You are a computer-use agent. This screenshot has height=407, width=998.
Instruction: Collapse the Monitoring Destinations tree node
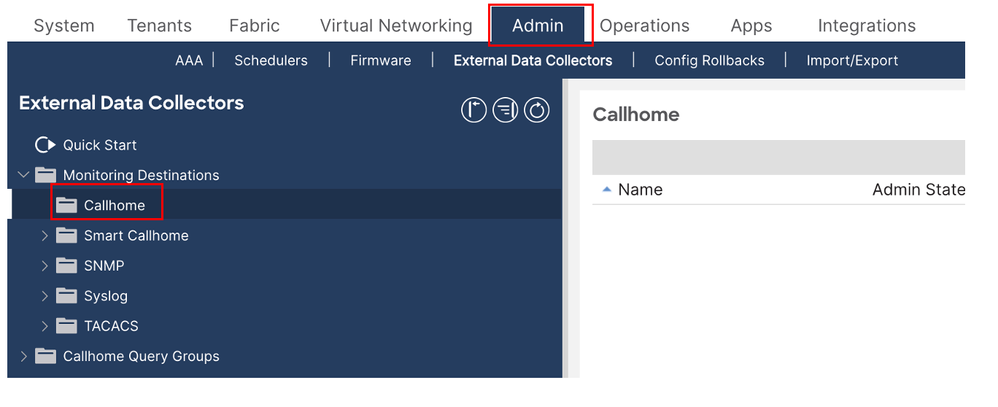coord(24,175)
